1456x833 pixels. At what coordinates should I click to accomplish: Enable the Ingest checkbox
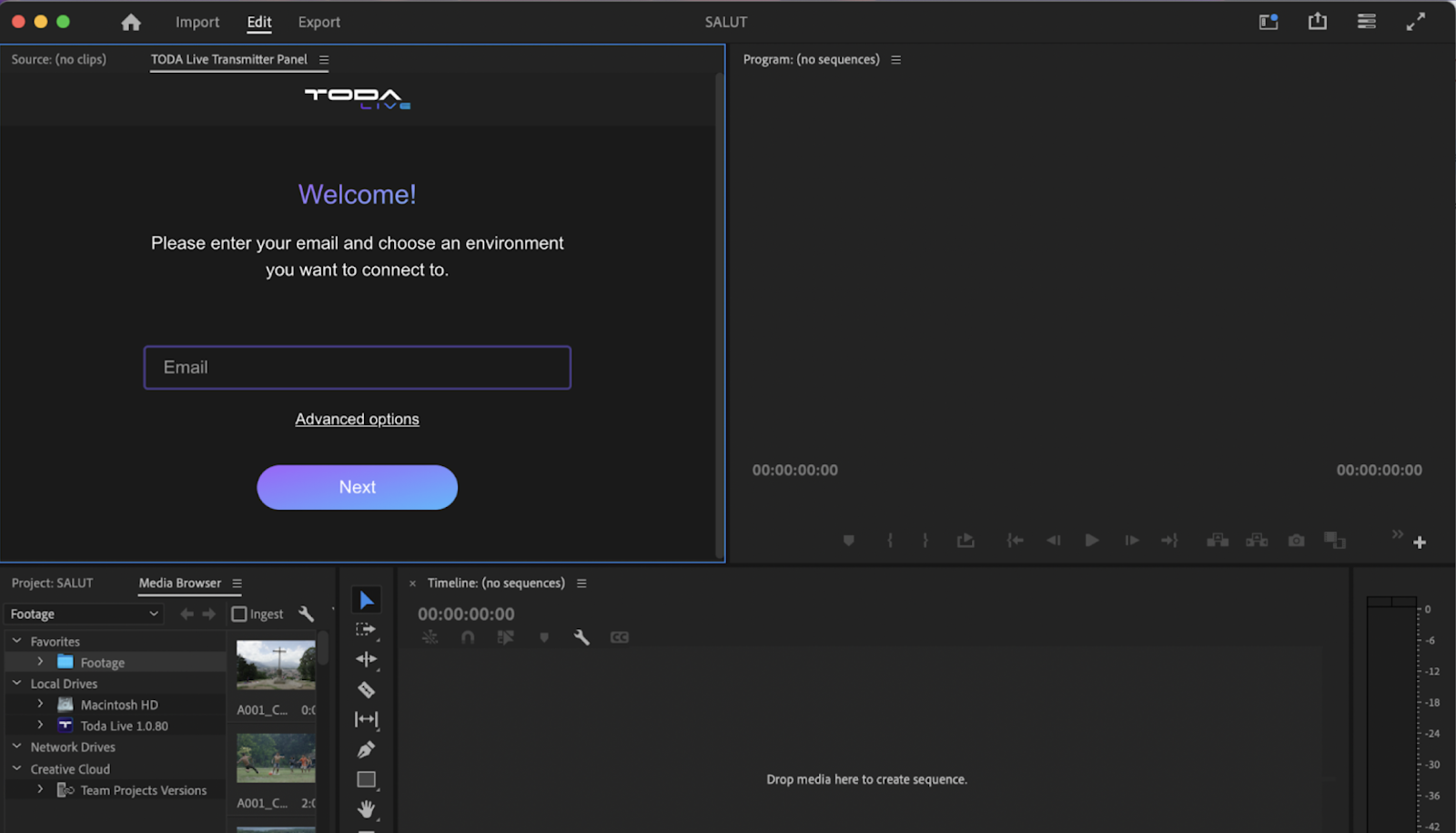[239, 615]
